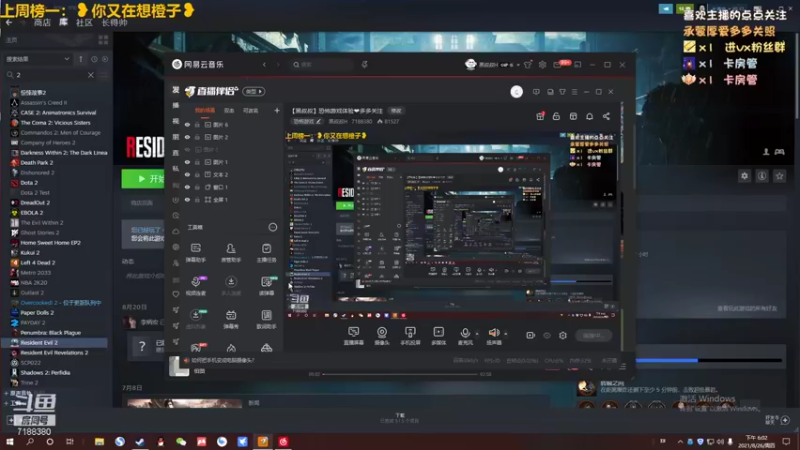Click the lock icon in stream header

tap(556, 116)
